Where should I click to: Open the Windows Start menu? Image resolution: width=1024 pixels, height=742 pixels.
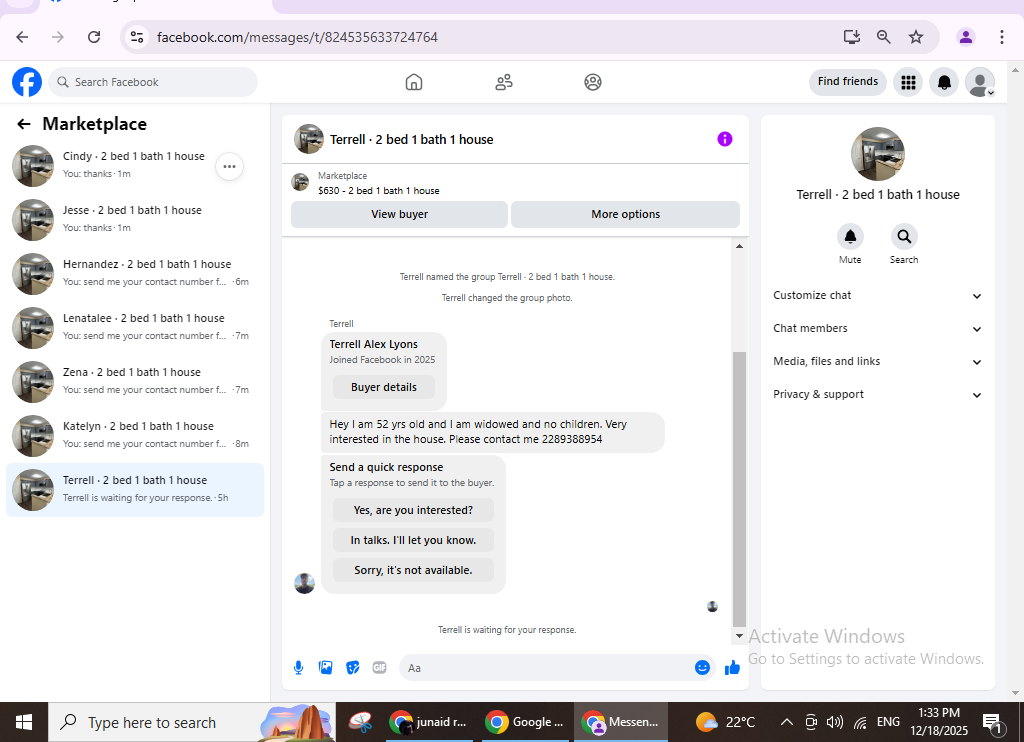[24, 722]
